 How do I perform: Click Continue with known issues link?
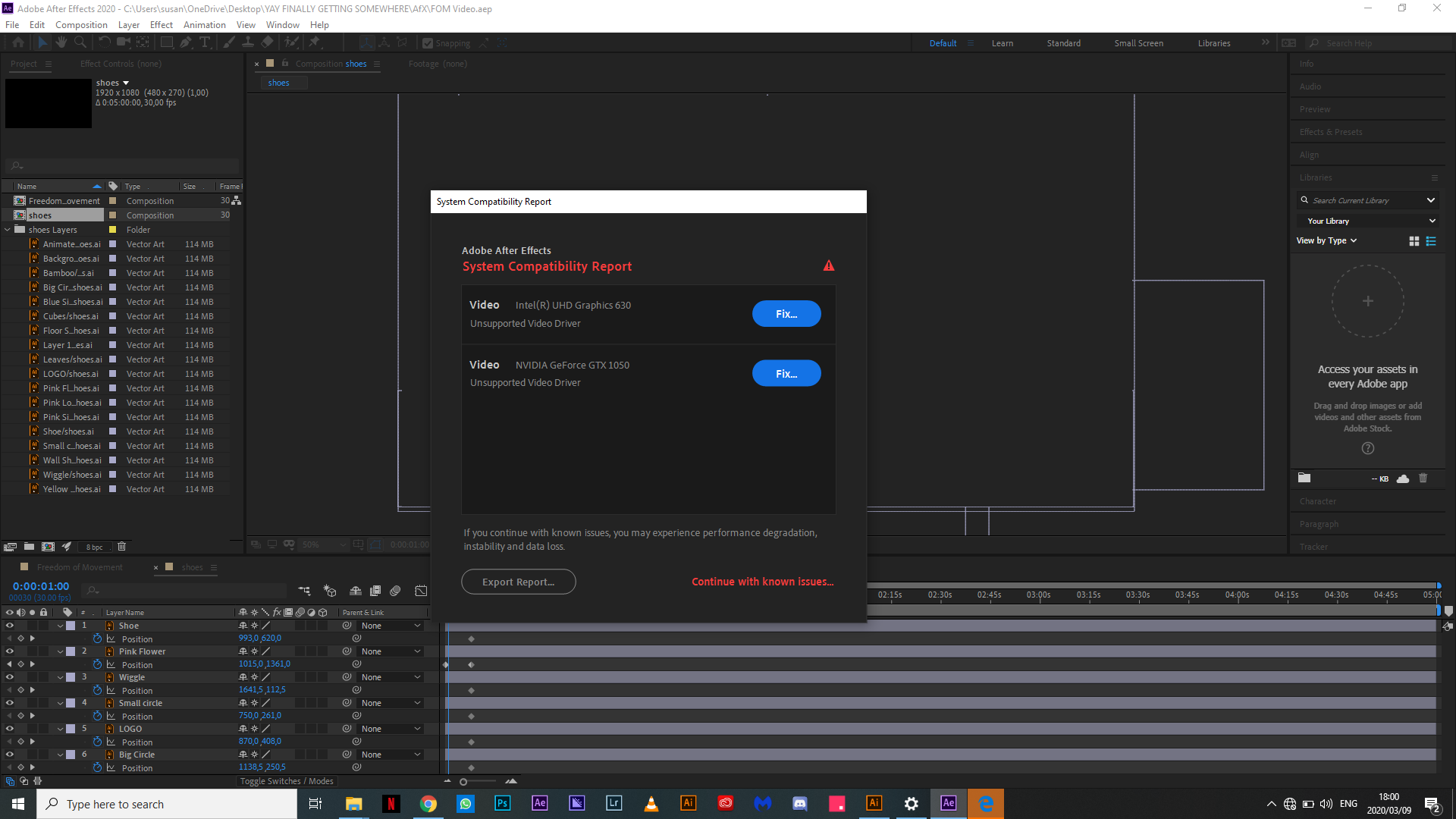coord(762,582)
